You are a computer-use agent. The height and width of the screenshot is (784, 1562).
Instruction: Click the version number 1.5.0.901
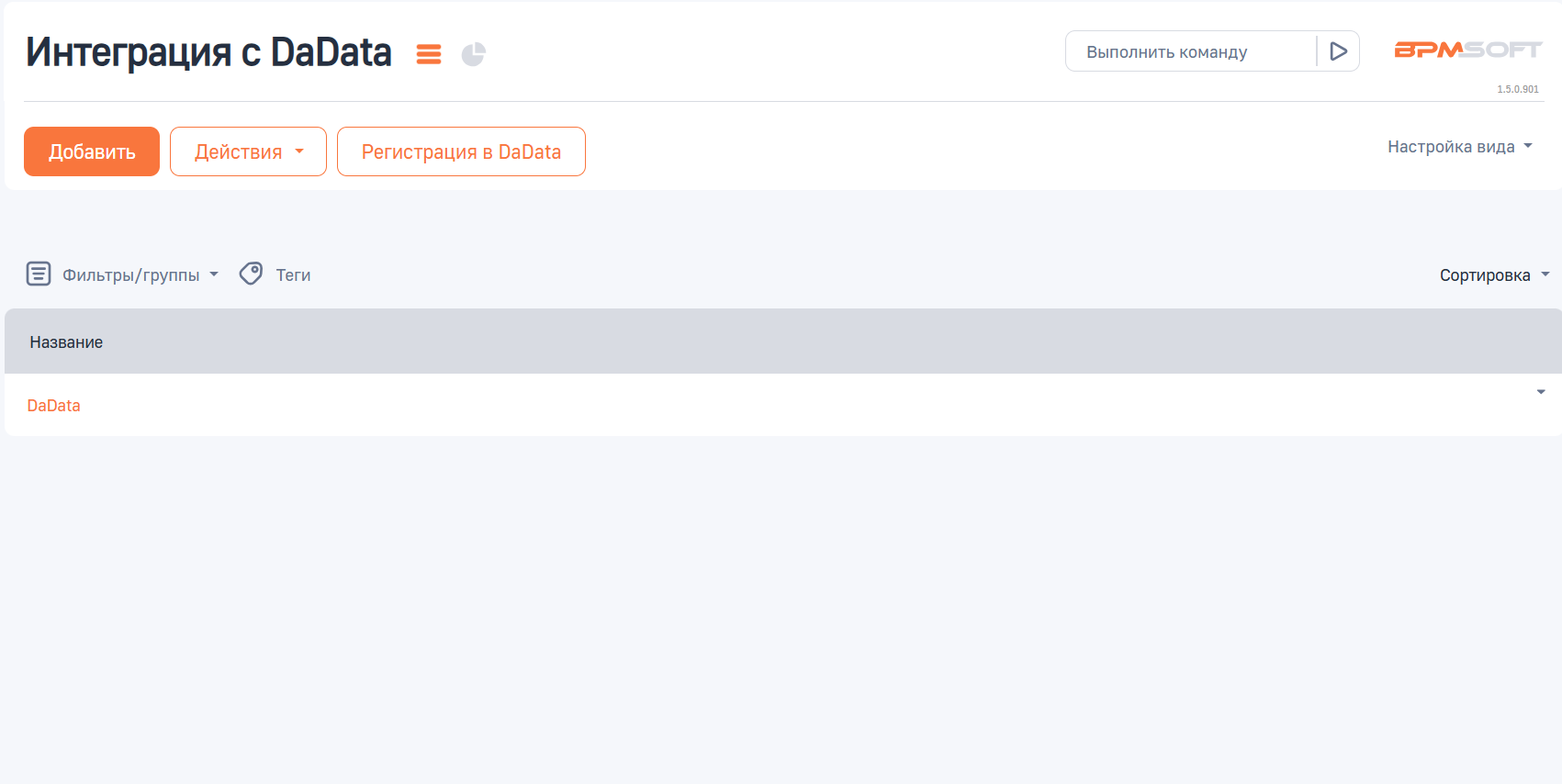(x=1517, y=89)
